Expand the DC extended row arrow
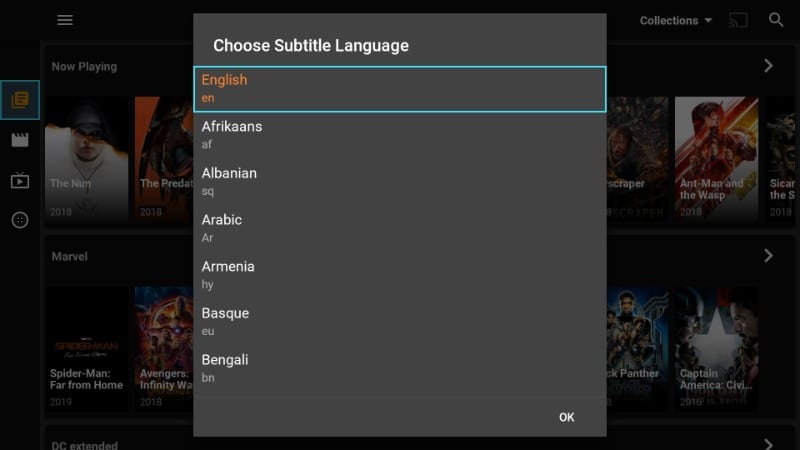Viewport: 800px width, 450px height. coord(768,444)
